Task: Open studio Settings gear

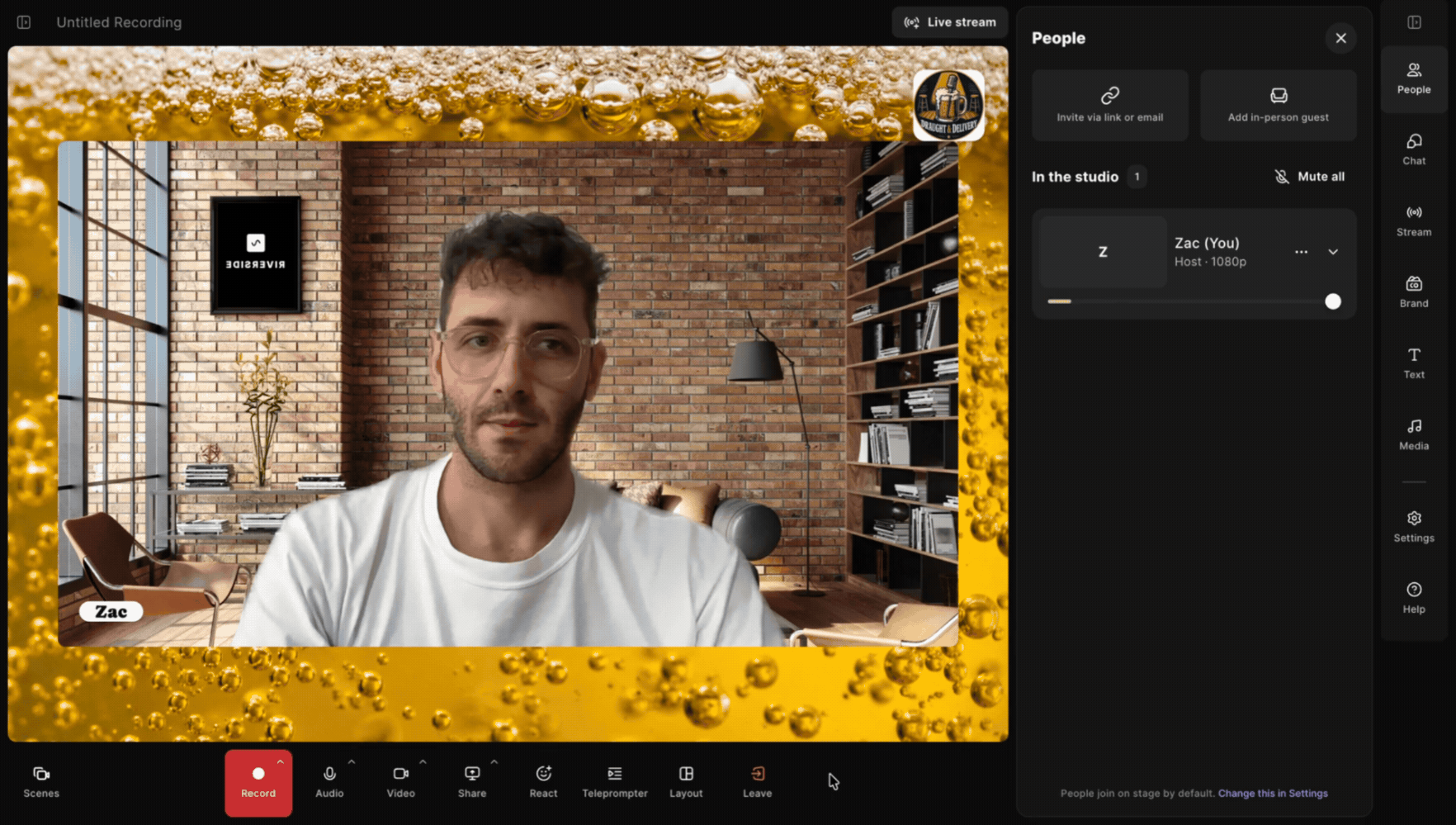Action: [1413, 527]
